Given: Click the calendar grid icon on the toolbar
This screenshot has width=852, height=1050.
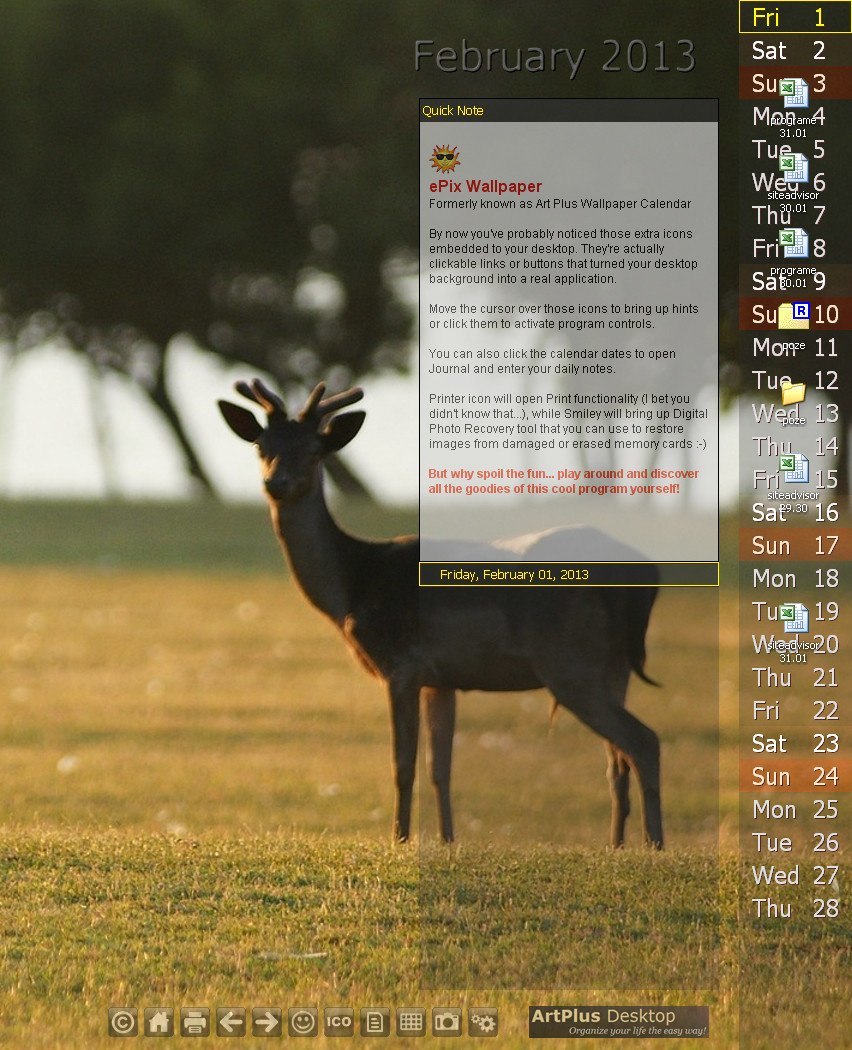Looking at the screenshot, I should click(x=411, y=1022).
